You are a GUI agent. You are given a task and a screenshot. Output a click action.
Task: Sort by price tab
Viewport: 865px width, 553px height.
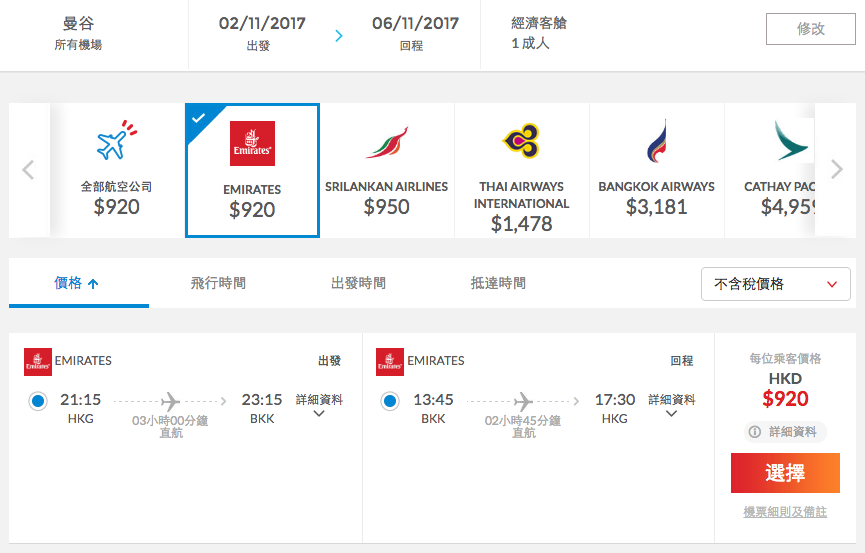[x=79, y=283]
